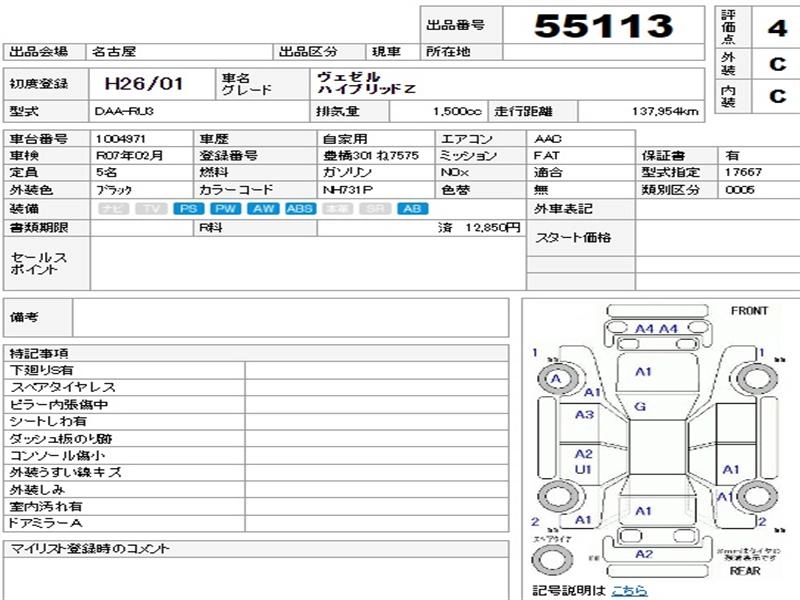This screenshot has height=600, width=800.
Task: Click the 本革 leather equipment badge
Action: pos(338,209)
